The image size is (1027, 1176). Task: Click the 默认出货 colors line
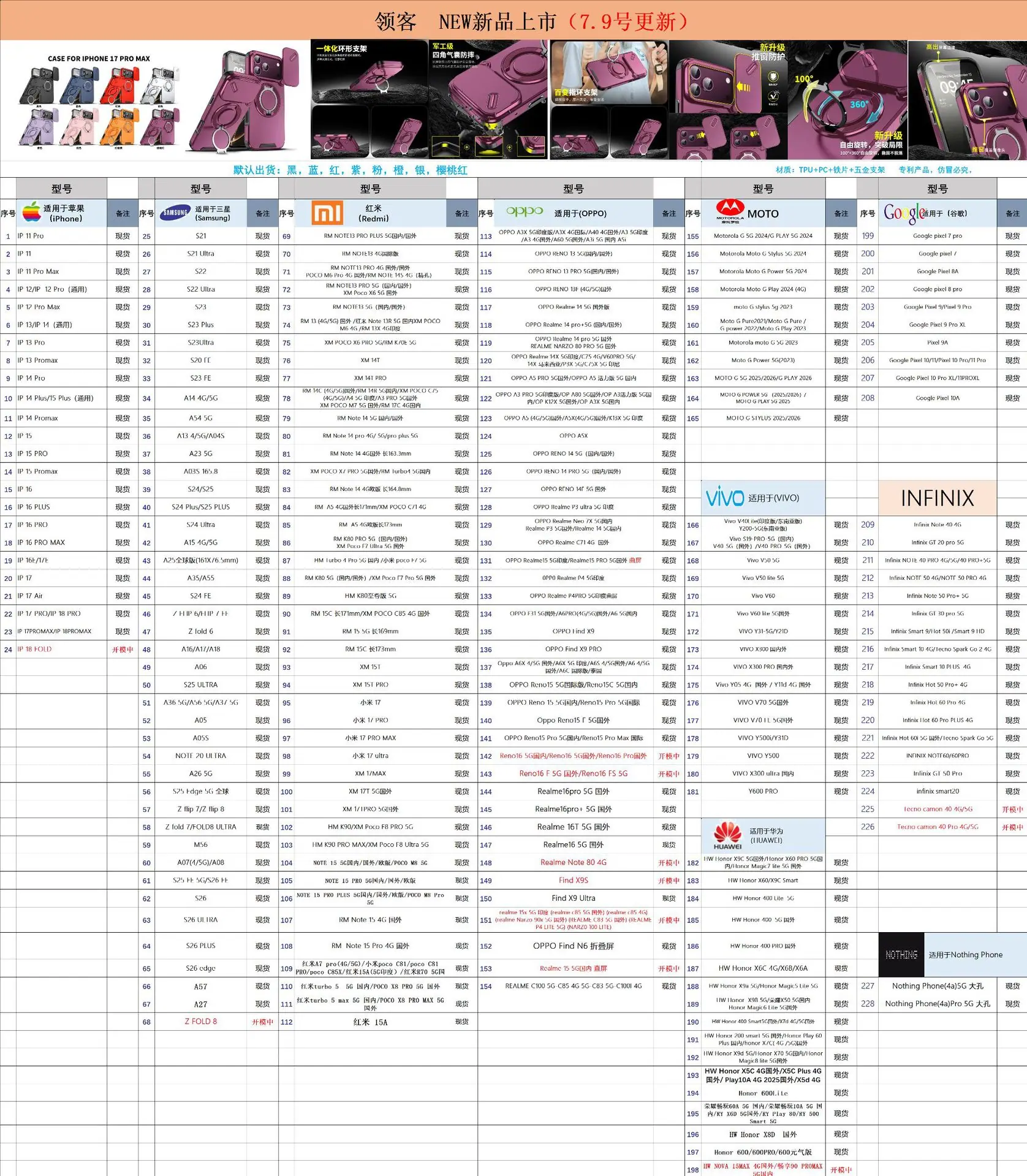pos(350,170)
